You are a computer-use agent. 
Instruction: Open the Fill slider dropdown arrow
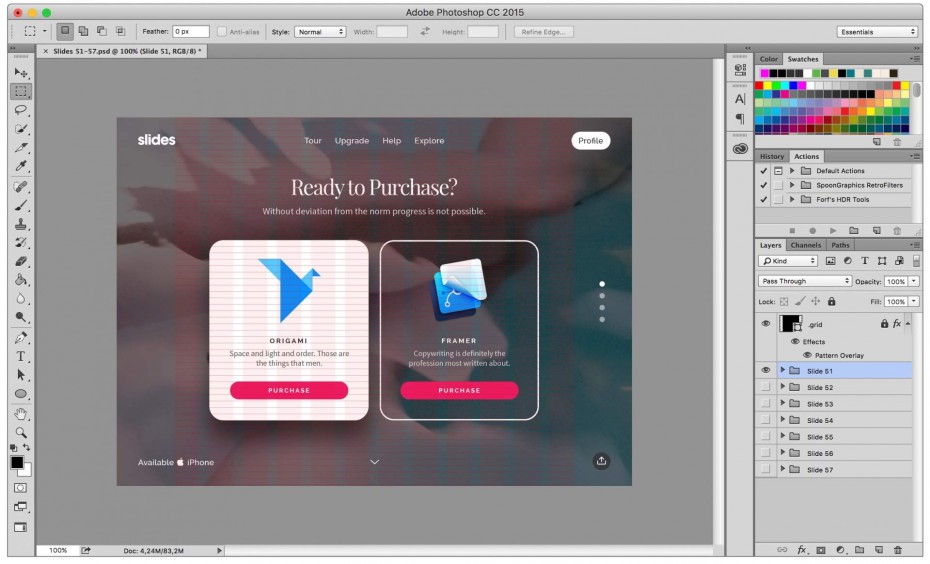[x=914, y=301]
